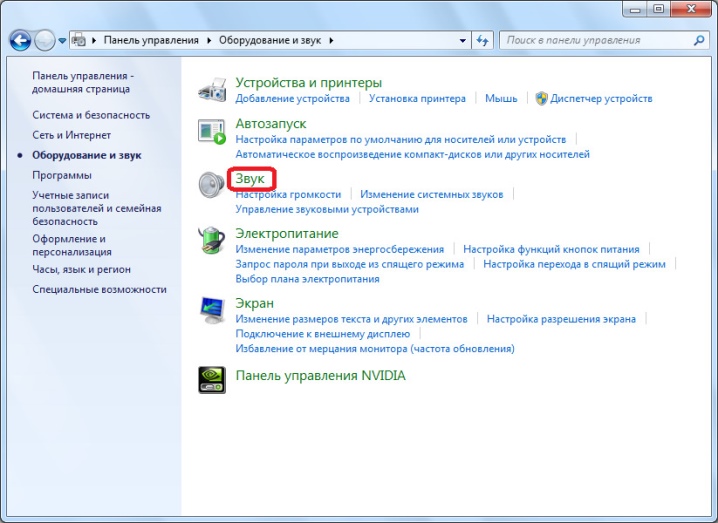718x523 pixels.
Task: Click Настройка параметров по умолчанию для носителей
Action: pyautogui.click(x=401, y=139)
